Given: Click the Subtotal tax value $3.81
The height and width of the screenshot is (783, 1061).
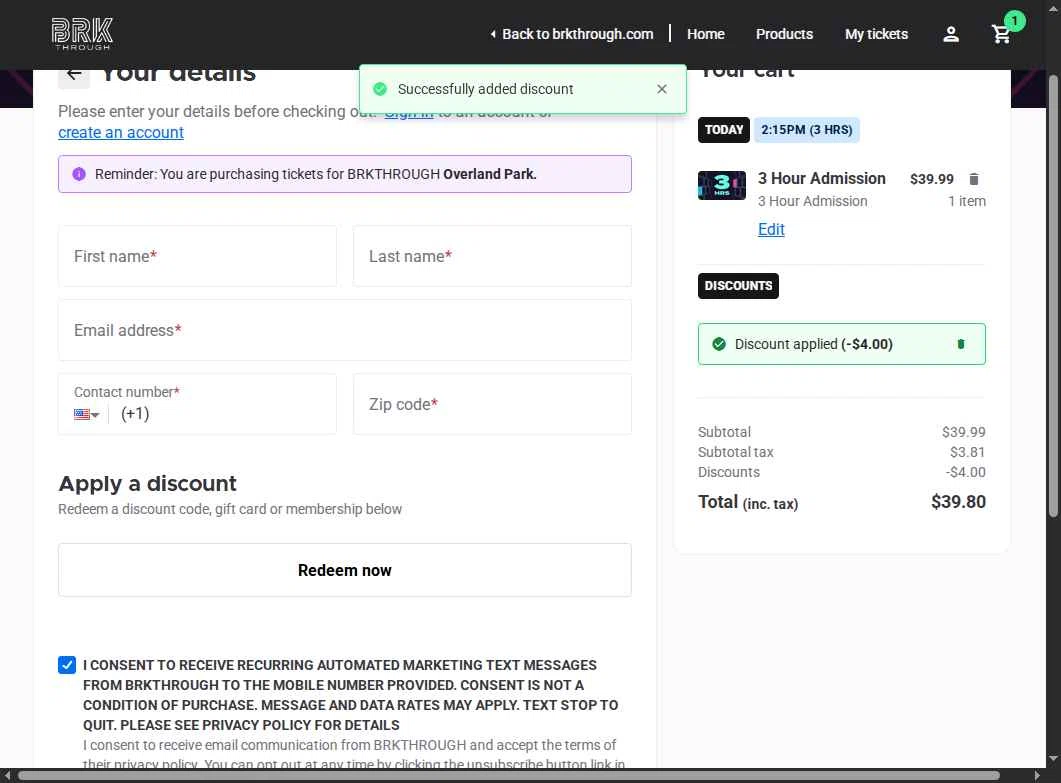Looking at the screenshot, I should point(968,452).
